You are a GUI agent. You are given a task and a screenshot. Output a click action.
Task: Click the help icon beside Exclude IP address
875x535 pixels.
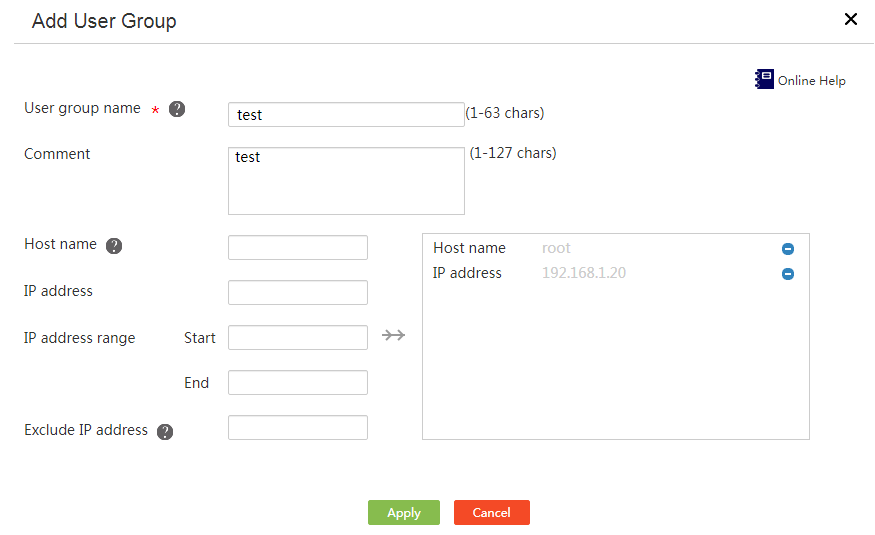[x=165, y=432]
